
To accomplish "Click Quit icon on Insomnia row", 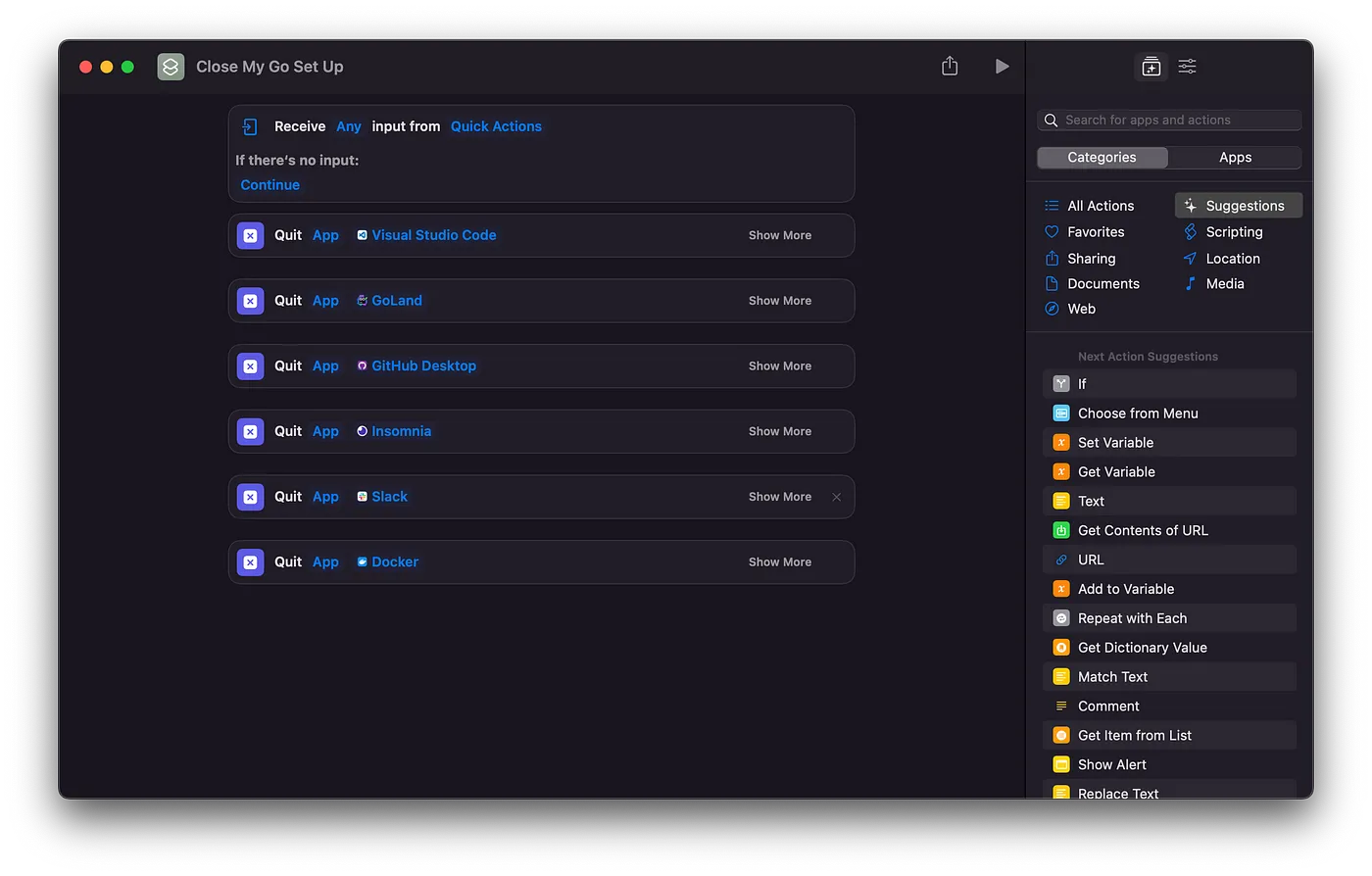I will pyautogui.click(x=250, y=431).
